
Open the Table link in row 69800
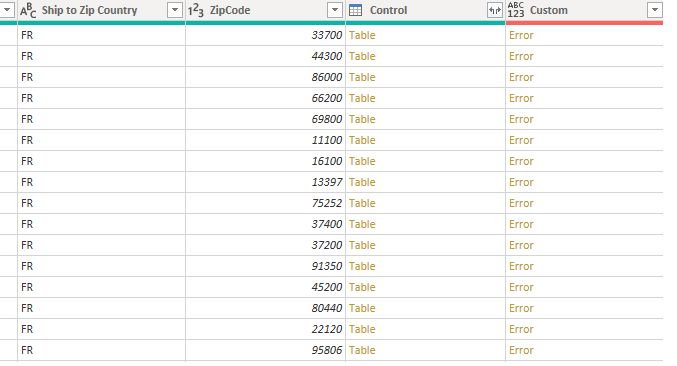pos(362,120)
